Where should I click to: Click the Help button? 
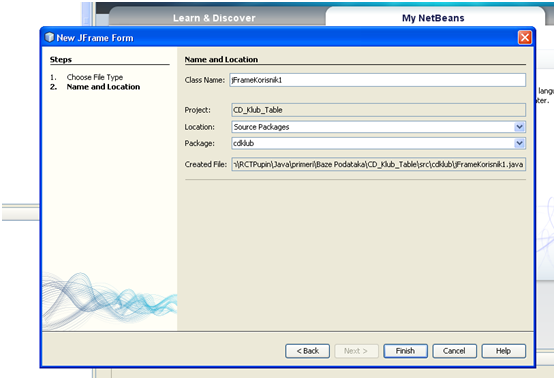click(504, 351)
